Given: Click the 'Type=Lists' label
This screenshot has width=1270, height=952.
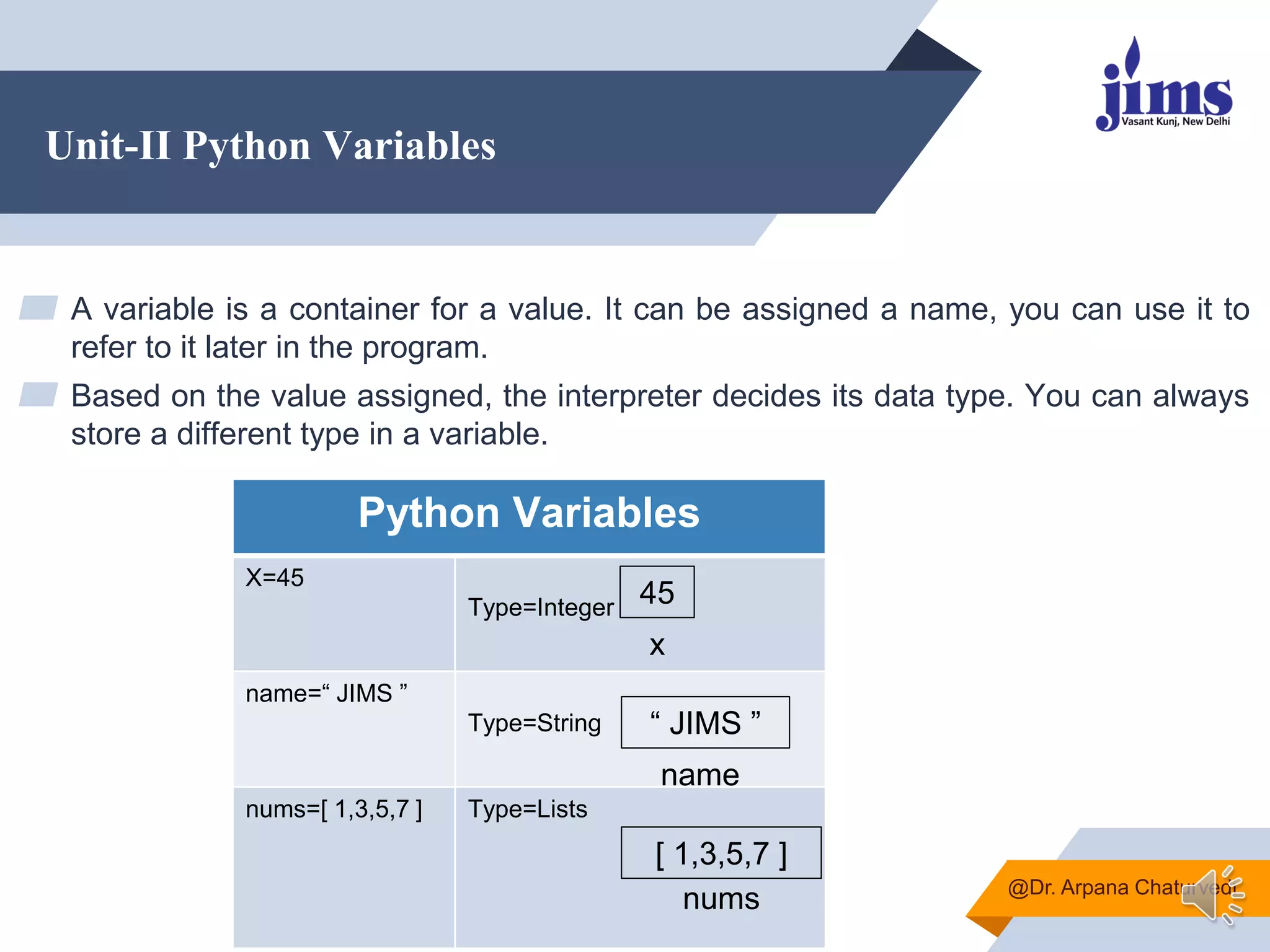Looking at the screenshot, I should coord(528,809).
